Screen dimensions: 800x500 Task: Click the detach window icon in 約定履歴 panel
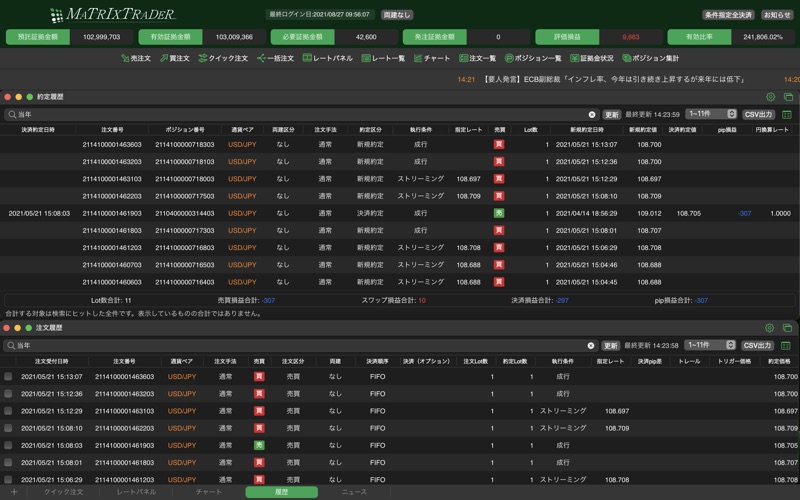(x=788, y=96)
